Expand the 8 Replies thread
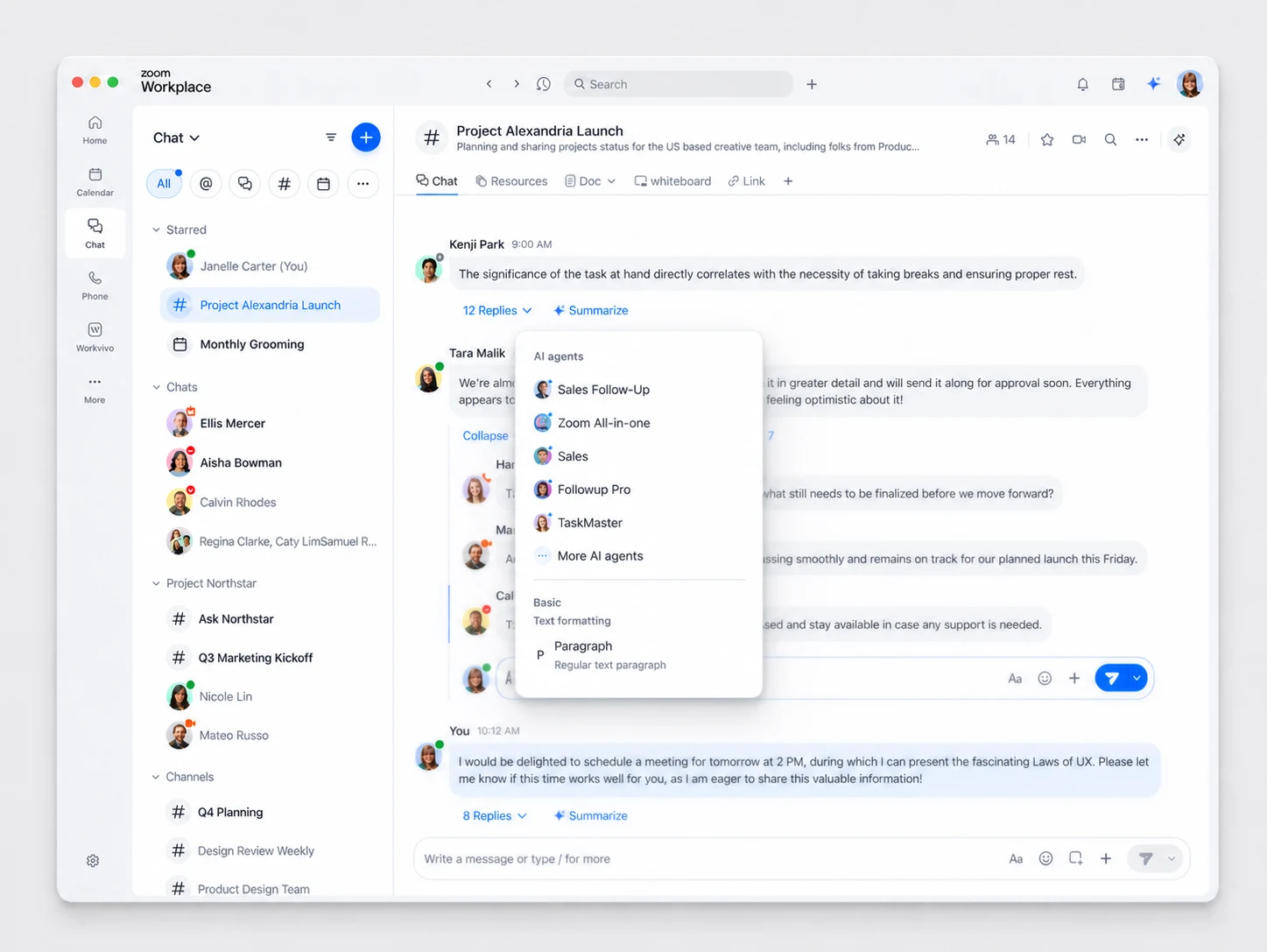1267x952 pixels. pyautogui.click(x=495, y=815)
